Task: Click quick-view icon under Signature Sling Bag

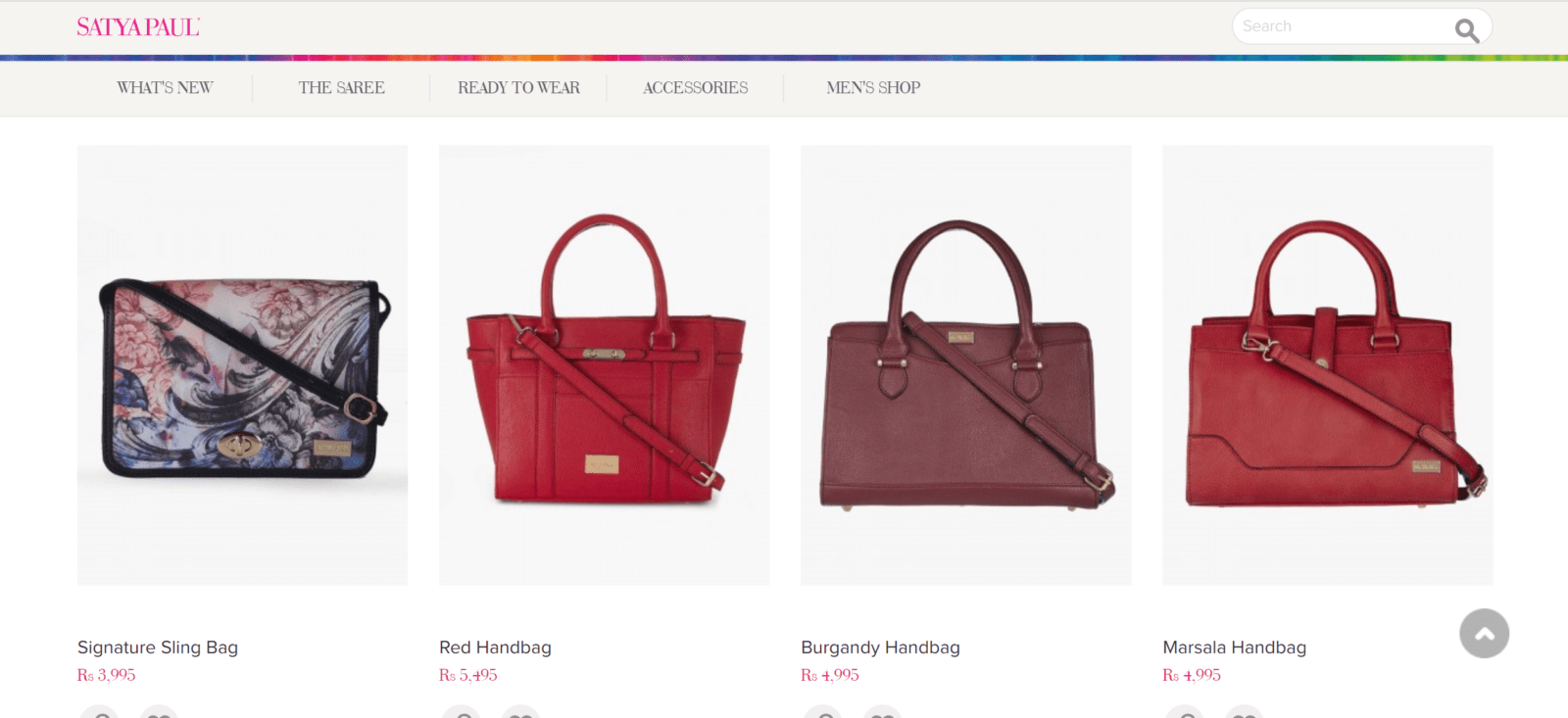Action: tap(99, 712)
